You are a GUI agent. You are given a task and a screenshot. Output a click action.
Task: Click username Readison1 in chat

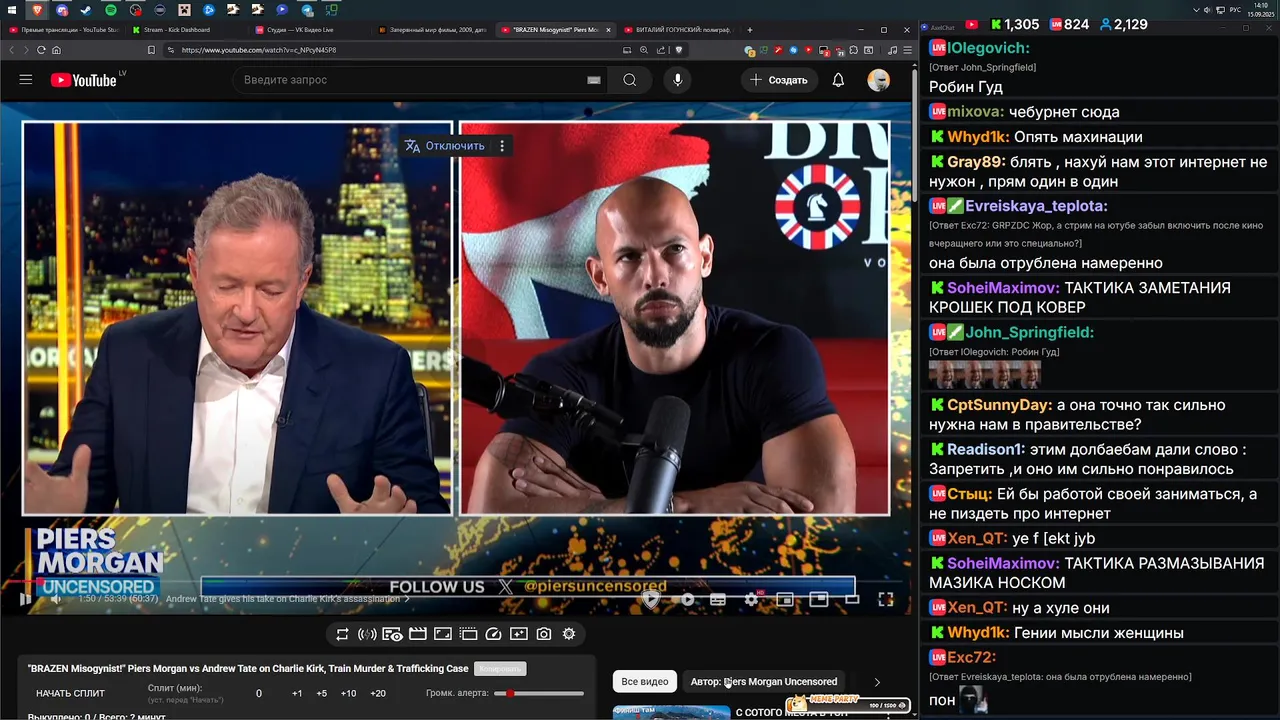tap(986, 450)
